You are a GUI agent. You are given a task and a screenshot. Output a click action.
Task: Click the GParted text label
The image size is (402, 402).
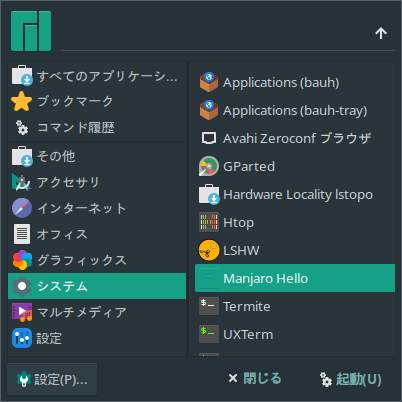pos(249,166)
